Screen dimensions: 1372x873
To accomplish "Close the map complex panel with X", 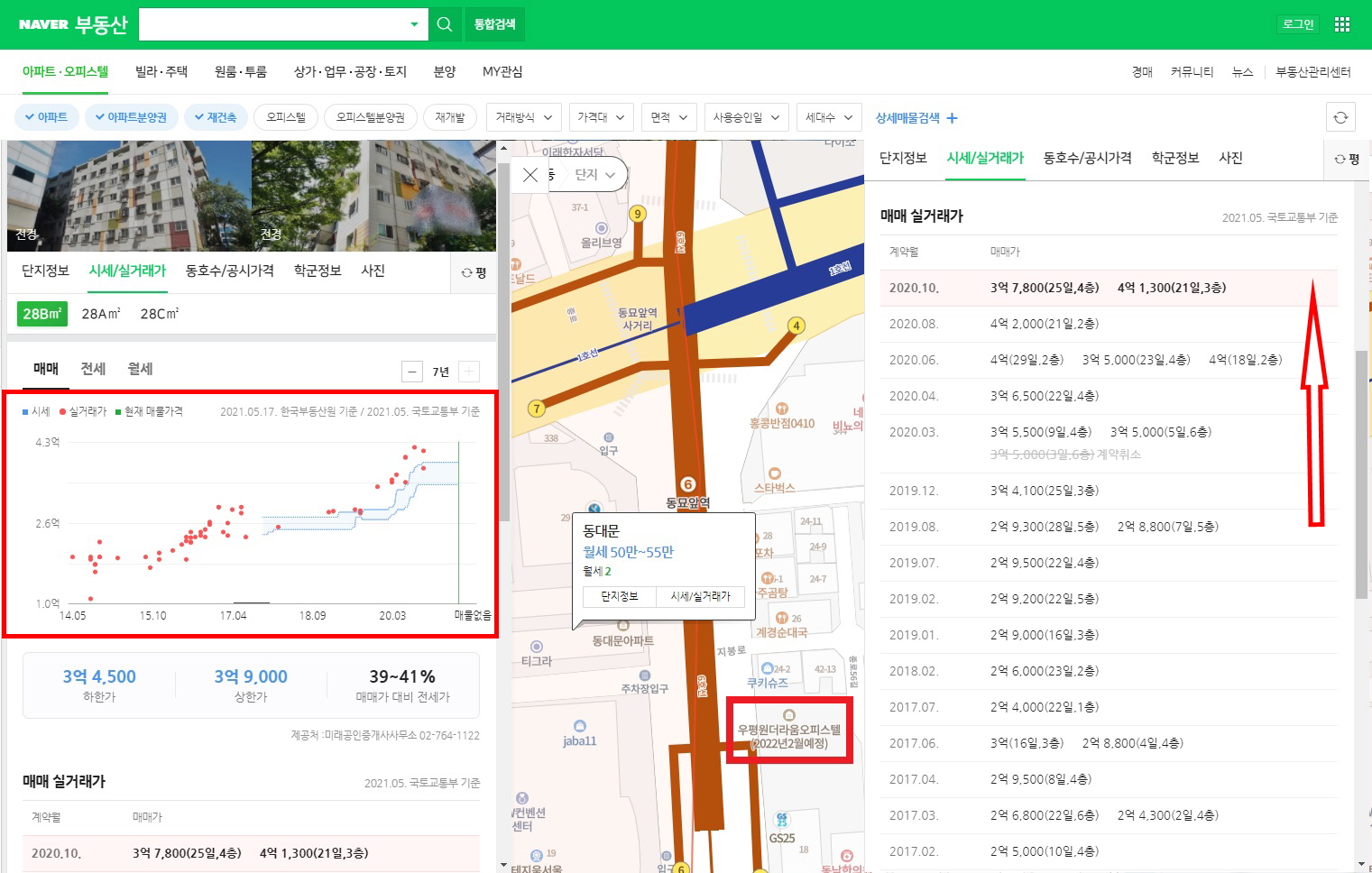I will (530, 175).
